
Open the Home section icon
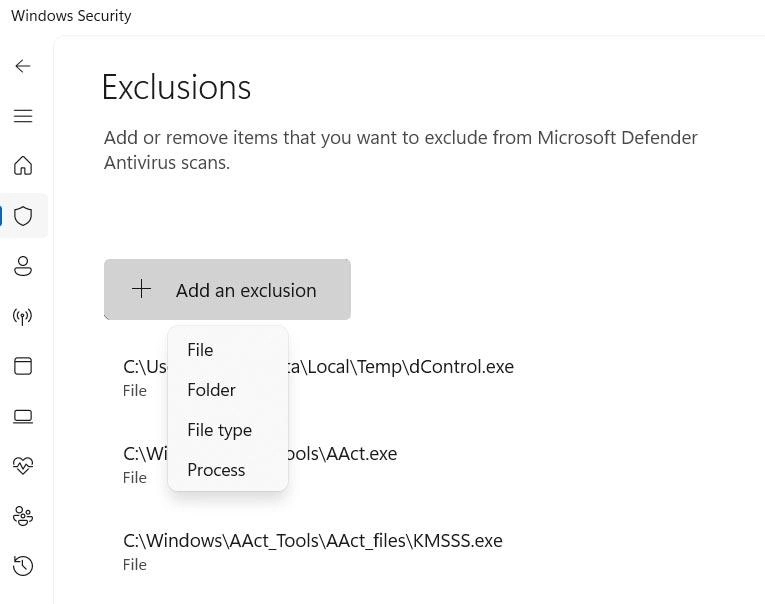click(x=23, y=165)
